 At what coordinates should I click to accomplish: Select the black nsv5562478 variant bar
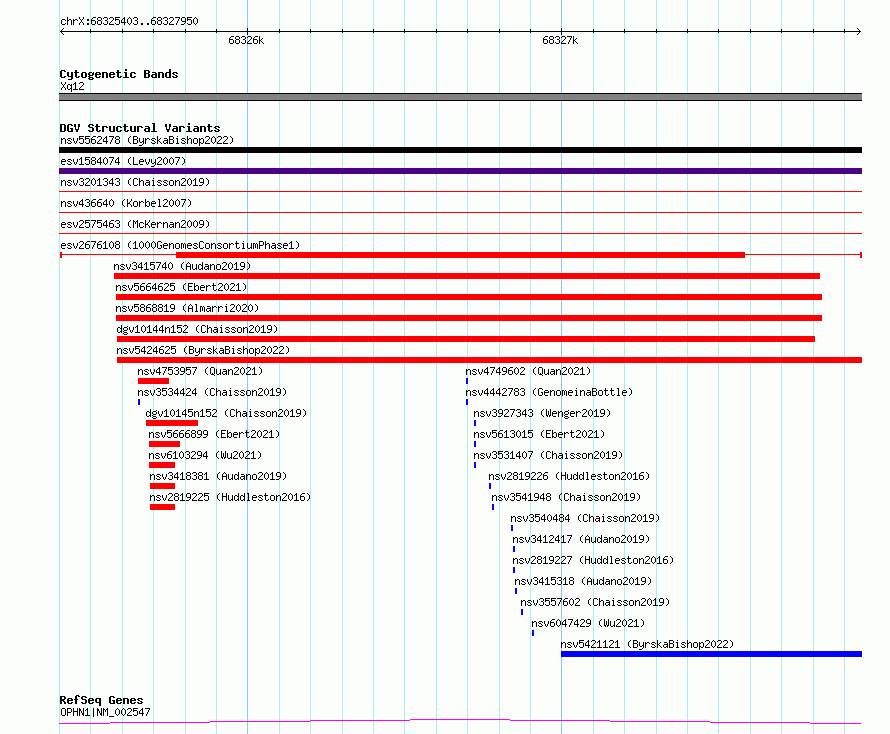(460, 150)
